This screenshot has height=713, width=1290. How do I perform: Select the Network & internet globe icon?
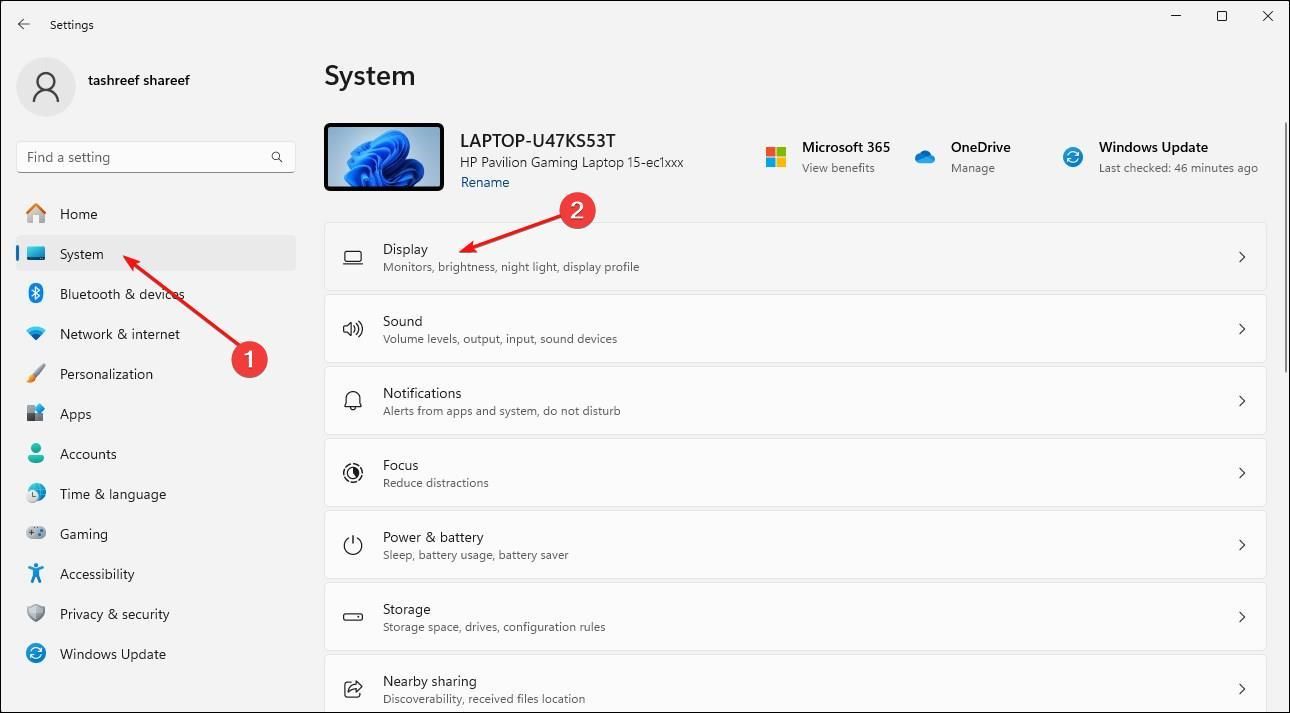(36, 333)
